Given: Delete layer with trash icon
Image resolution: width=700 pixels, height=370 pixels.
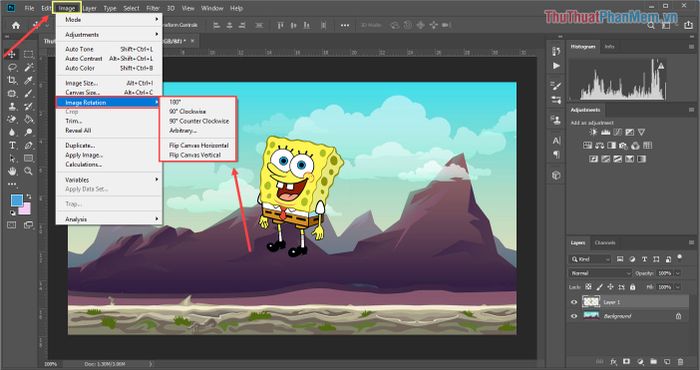Looking at the screenshot, I should pyautogui.click(x=680, y=362).
